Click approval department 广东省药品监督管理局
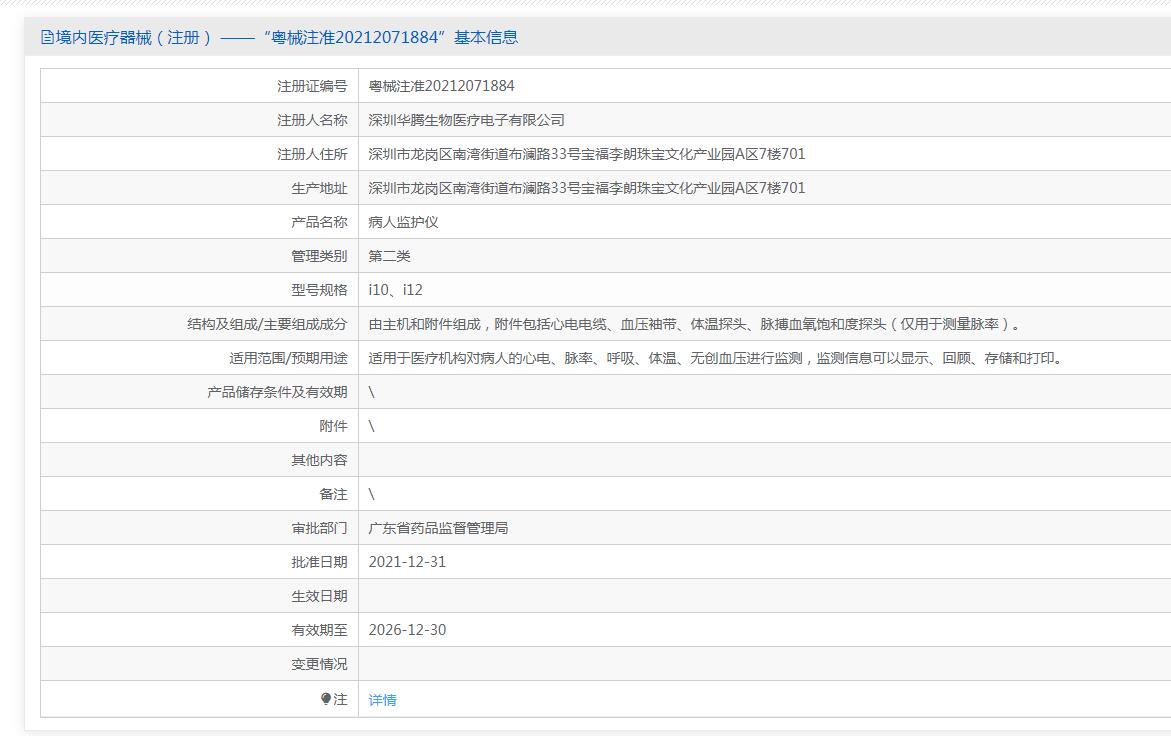The width and height of the screenshot is (1171, 736). pos(438,528)
